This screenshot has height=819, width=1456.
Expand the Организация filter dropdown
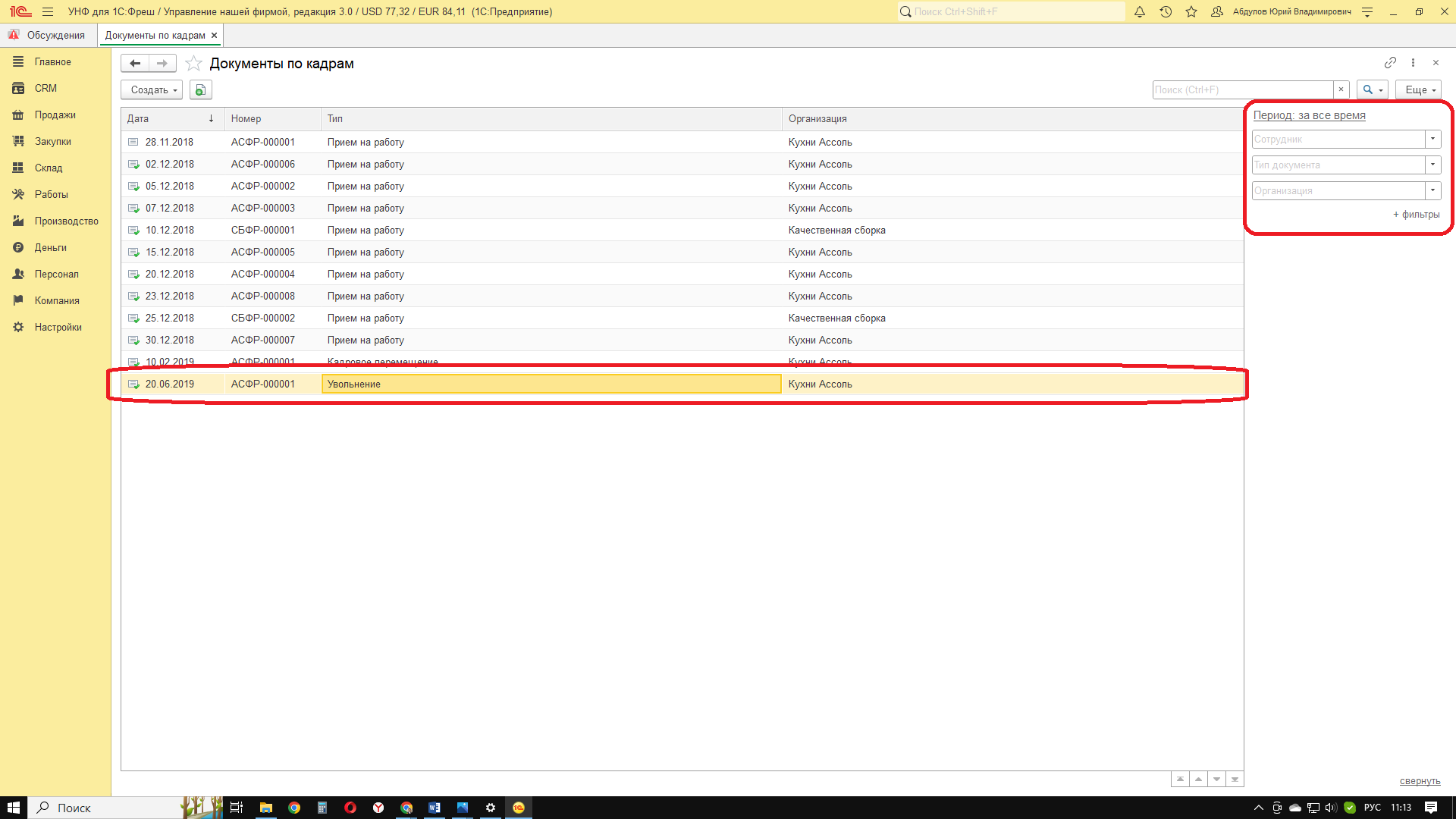click(x=1432, y=190)
